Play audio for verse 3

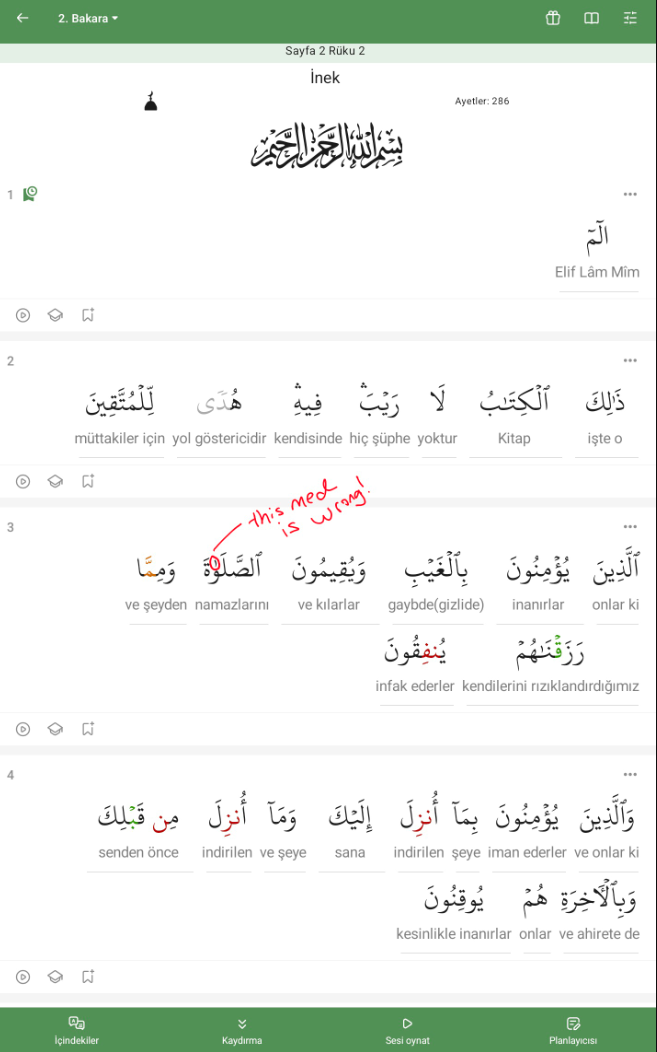coord(23,729)
